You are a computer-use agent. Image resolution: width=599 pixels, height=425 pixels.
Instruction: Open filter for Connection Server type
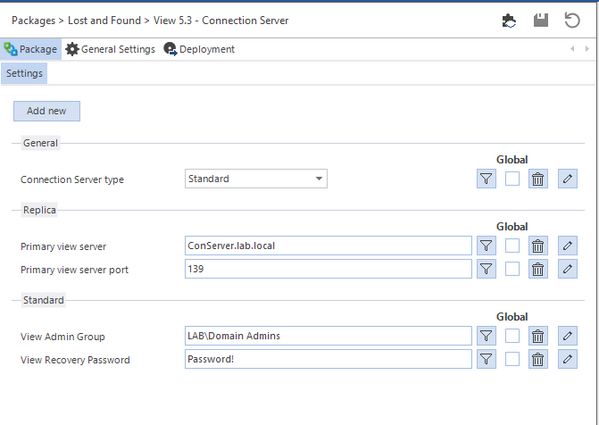[486, 179]
